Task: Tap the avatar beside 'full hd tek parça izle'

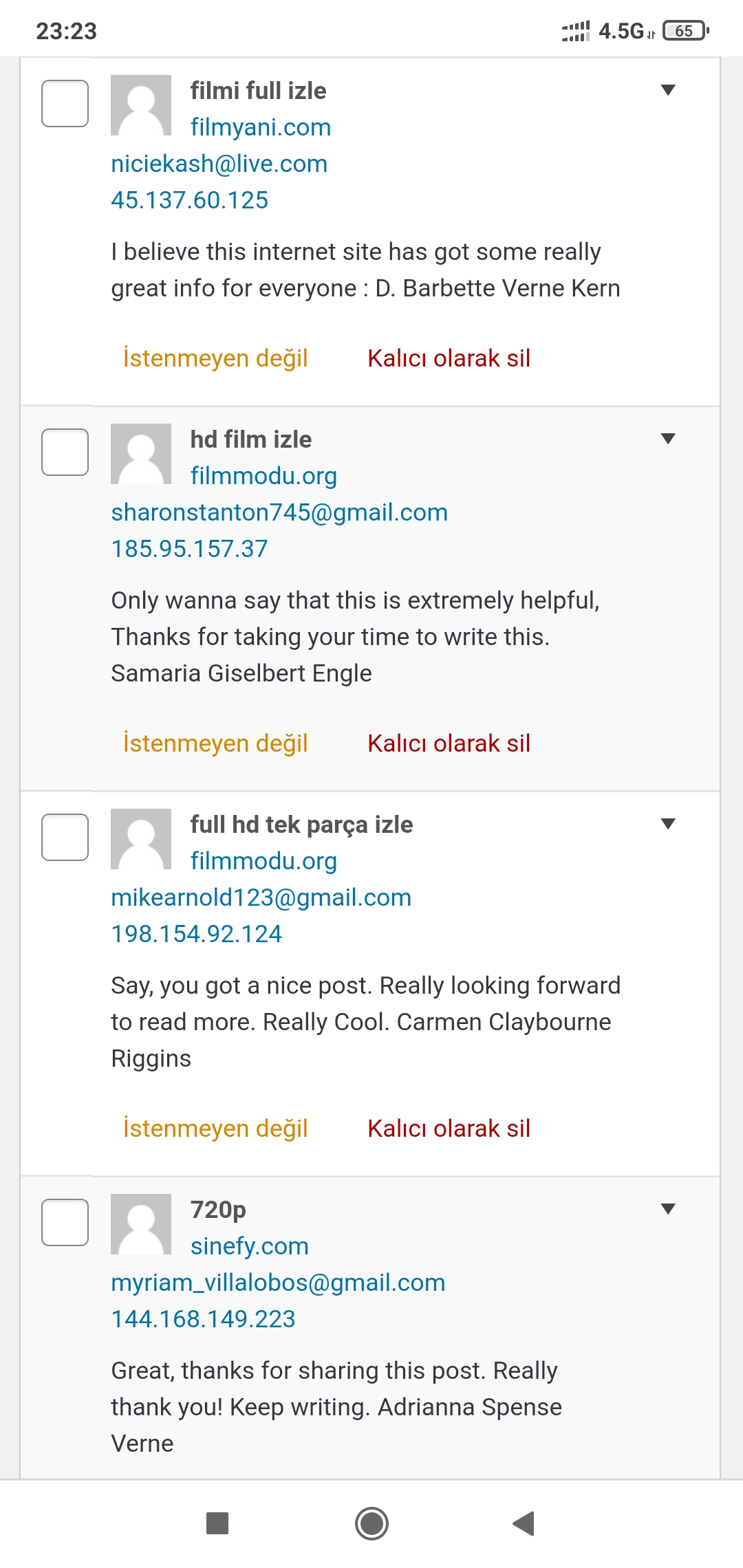Action: point(141,839)
